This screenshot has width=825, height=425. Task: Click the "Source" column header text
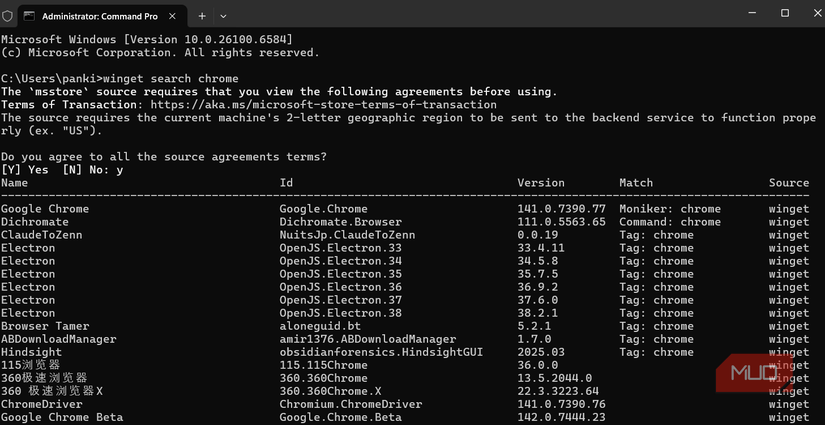point(789,183)
